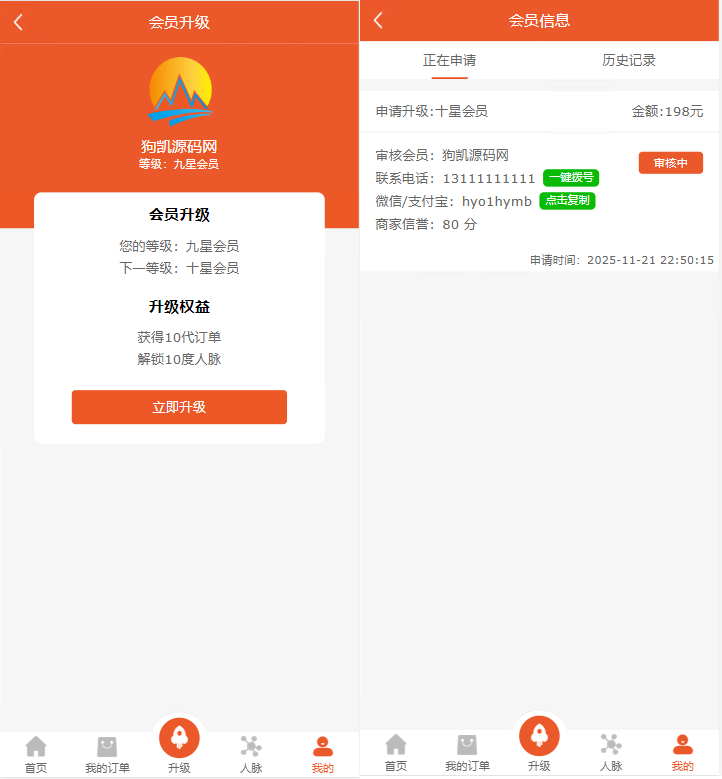Image resolution: width=722 pixels, height=779 pixels.
Task: Switch to the 正在申请 tab
Action: [449, 60]
